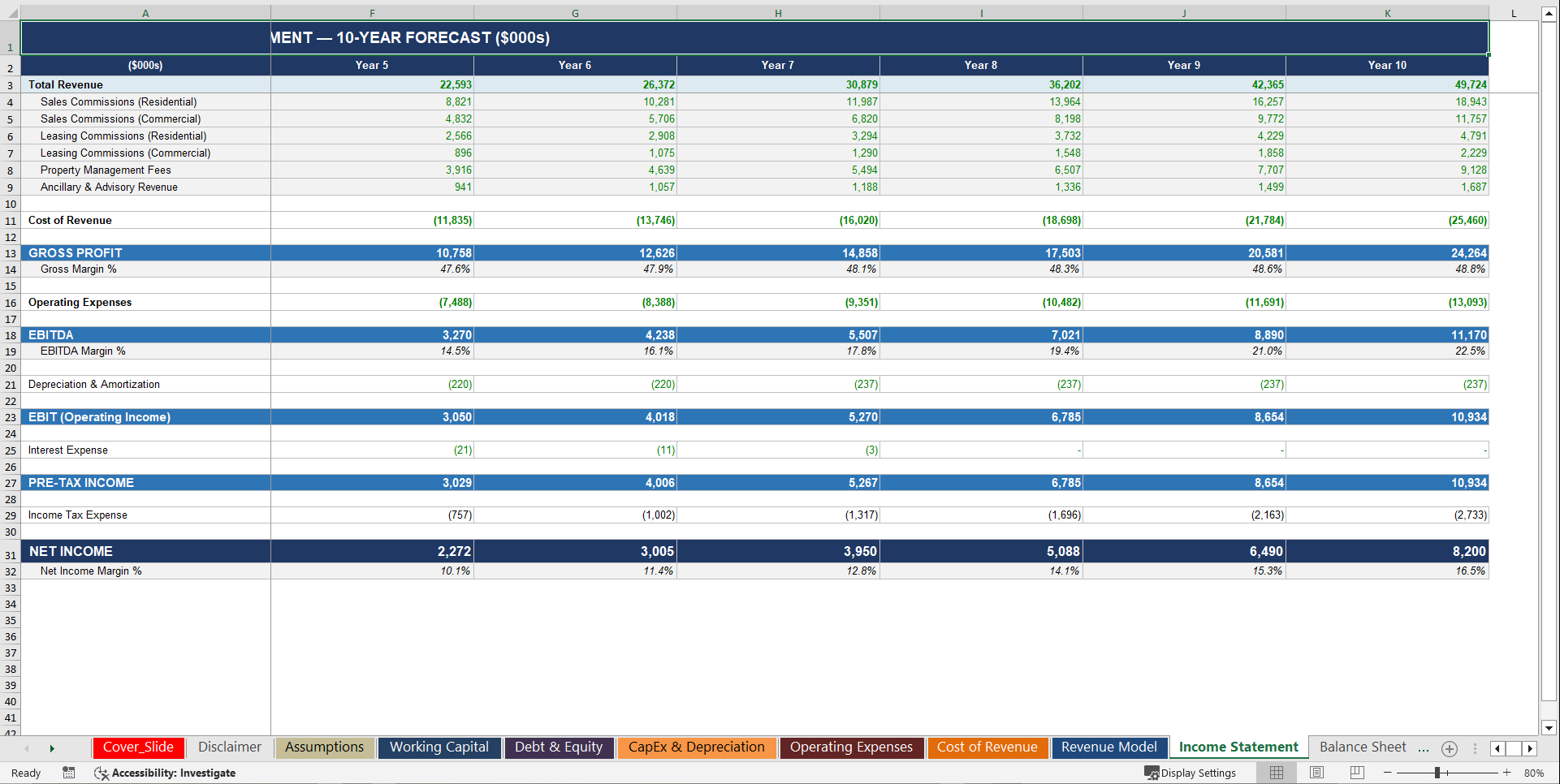Open Page Layout view from status bar
Screen dimensions: 1560x784
1316,773
